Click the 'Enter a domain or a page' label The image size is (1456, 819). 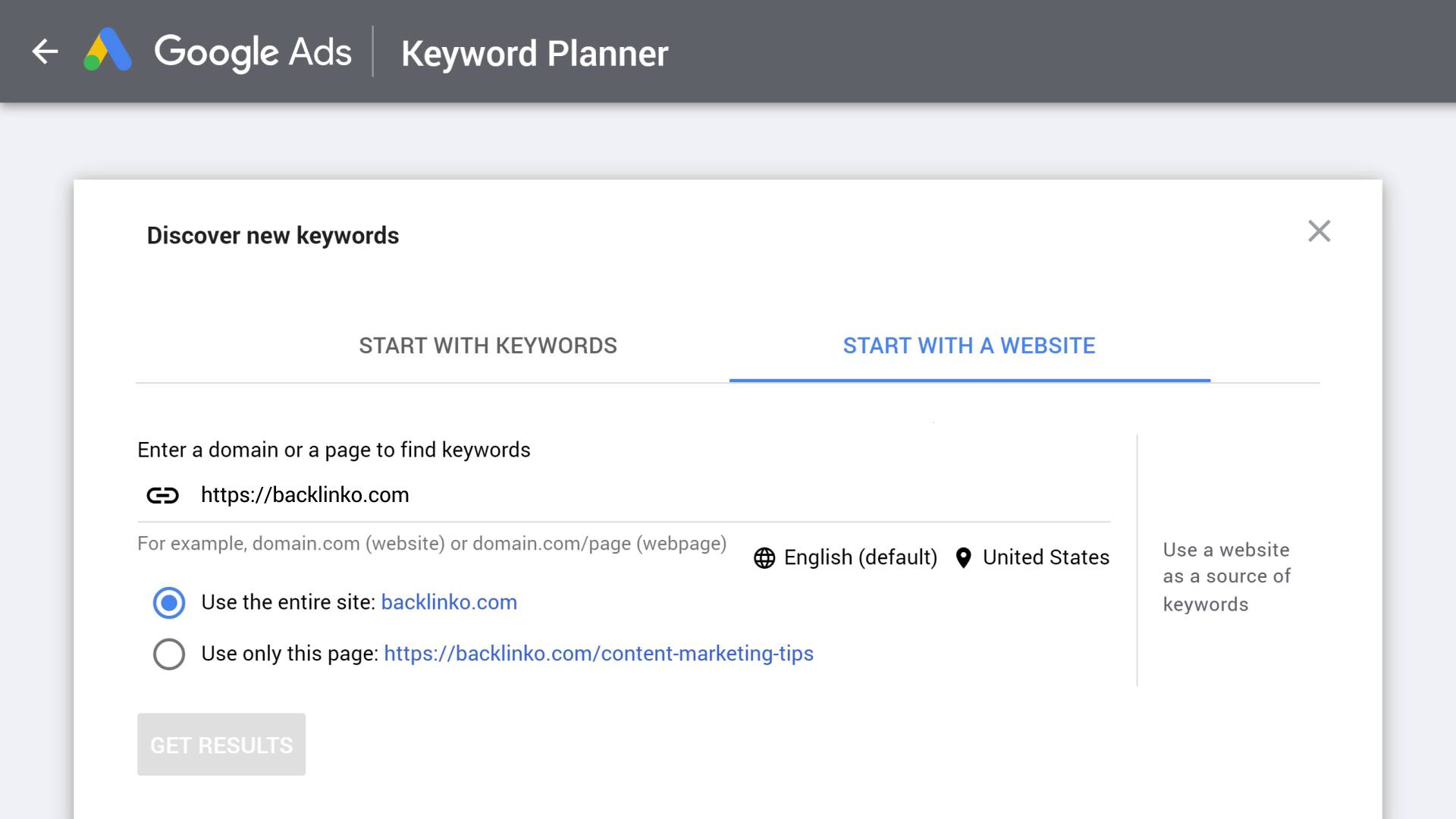(334, 450)
